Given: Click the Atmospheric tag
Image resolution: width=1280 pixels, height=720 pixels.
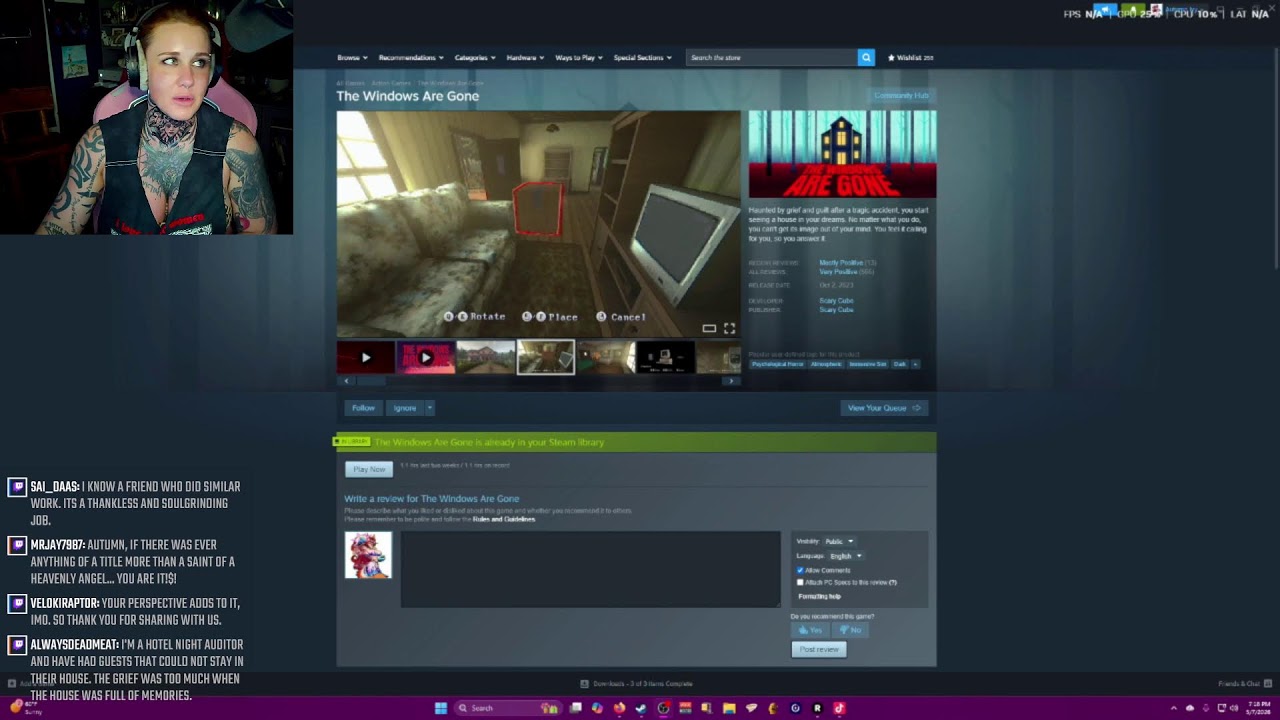Looking at the screenshot, I should (x=826, y=364).
